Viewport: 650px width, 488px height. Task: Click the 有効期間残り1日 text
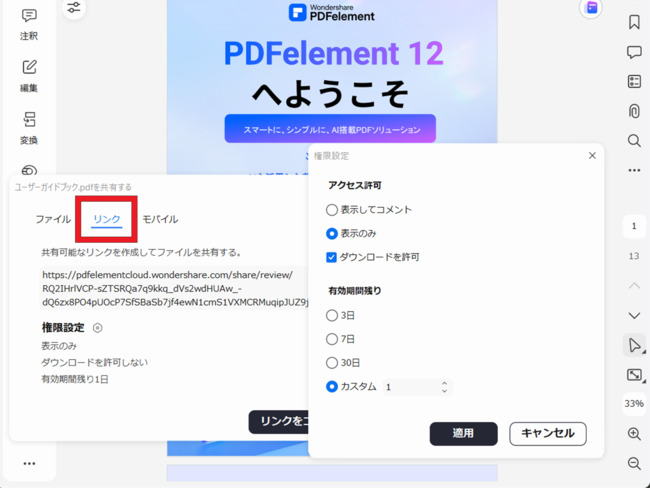click(75, 379)
